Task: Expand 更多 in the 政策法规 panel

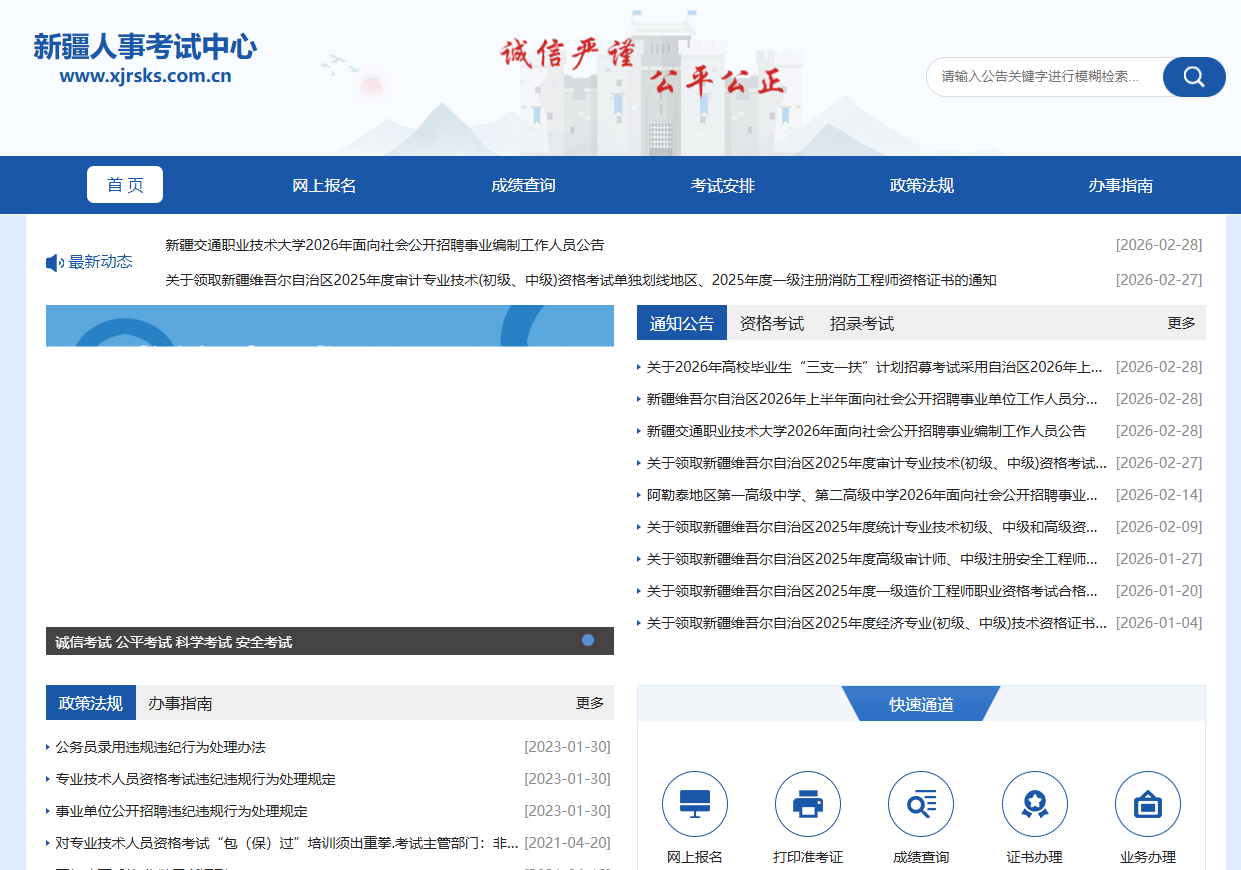Action: coord(589,703)
